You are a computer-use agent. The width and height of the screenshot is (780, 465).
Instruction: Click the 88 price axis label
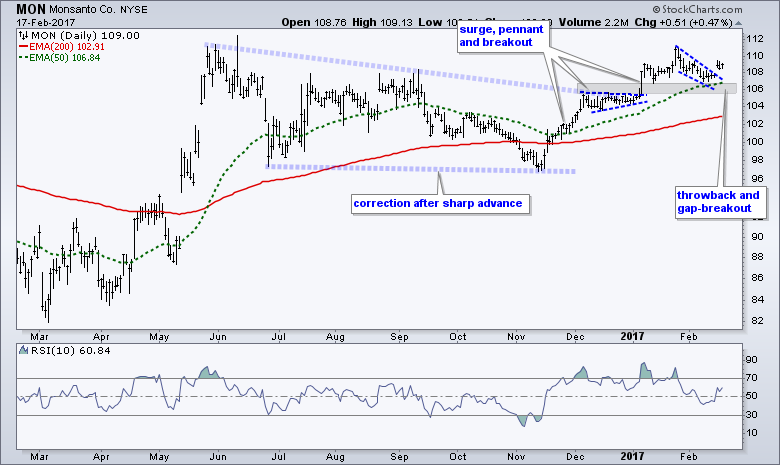(x=757, y=257)
